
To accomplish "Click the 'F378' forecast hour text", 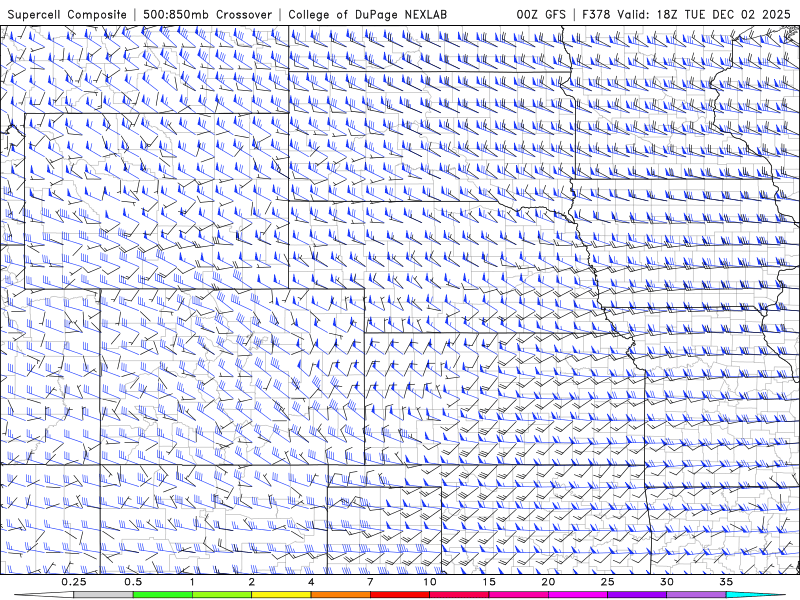I will pyautogui.click(x=596, y=14).
